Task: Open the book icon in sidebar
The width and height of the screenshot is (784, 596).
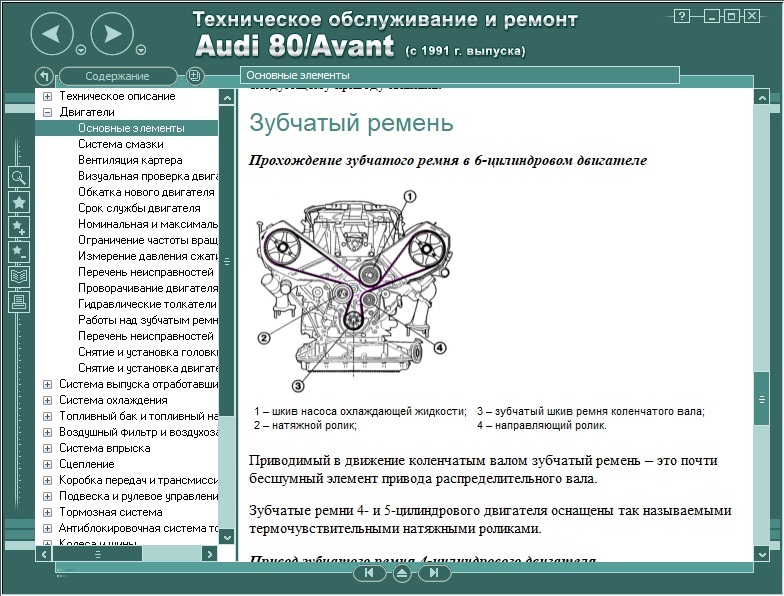Action: pos(19,276)
